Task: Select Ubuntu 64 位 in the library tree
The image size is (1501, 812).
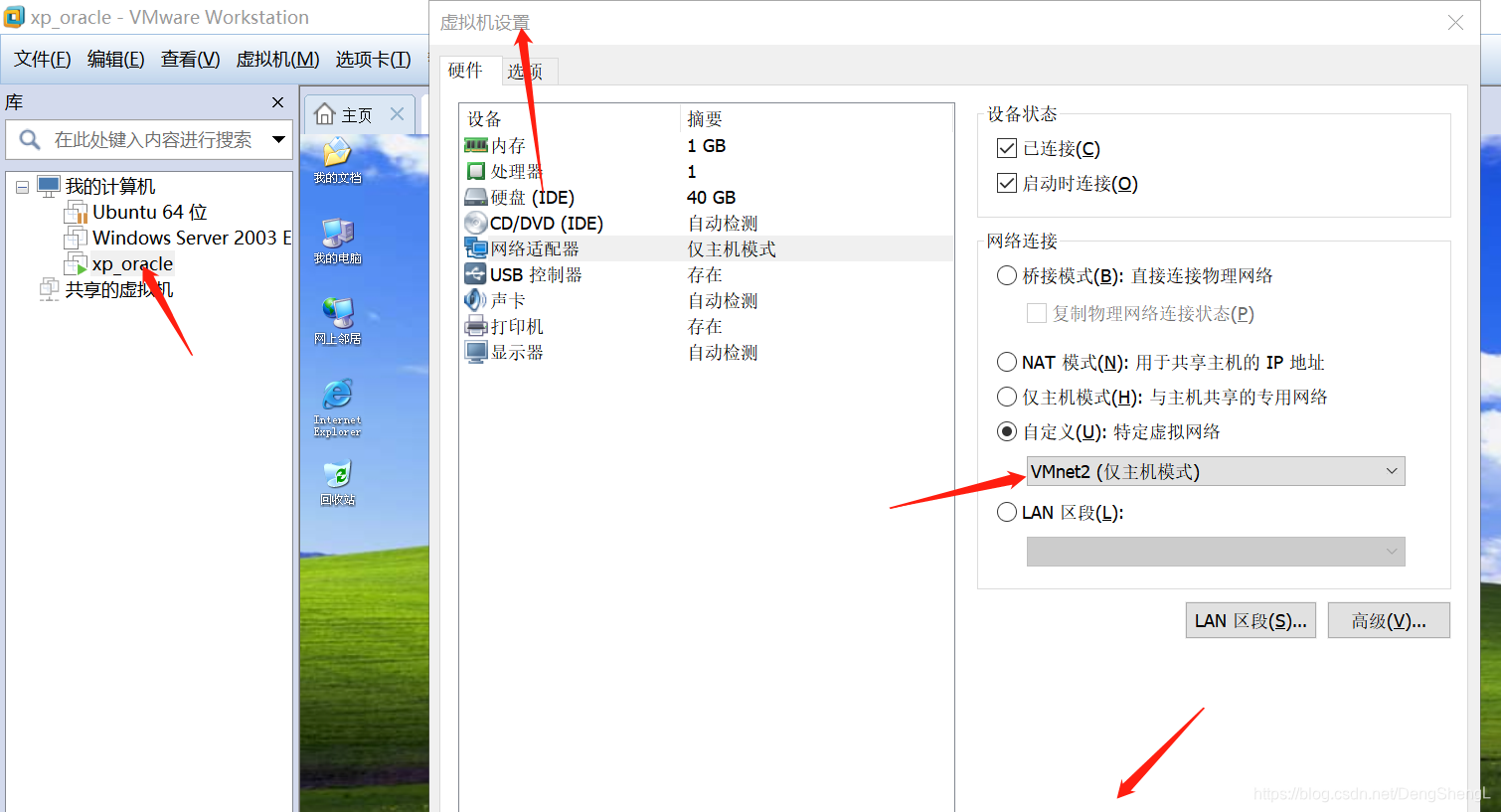Action: tap(150, 212)
